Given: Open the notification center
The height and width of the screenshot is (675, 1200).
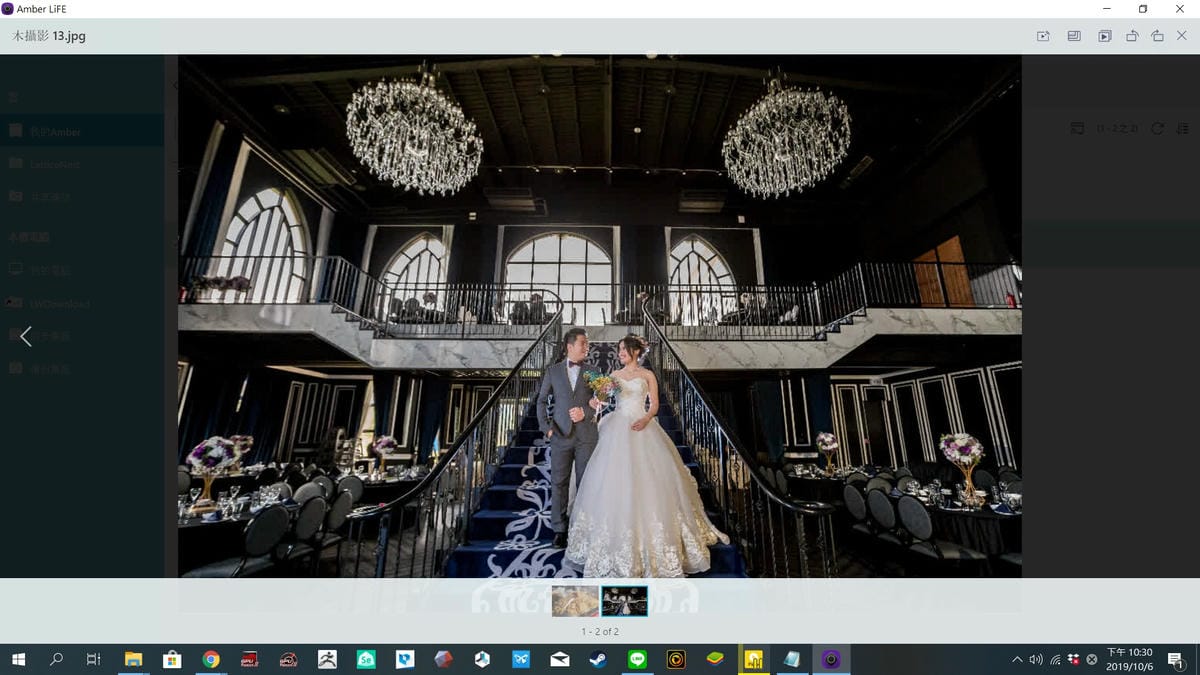Looking at the screenshot, I should 1176,659.
